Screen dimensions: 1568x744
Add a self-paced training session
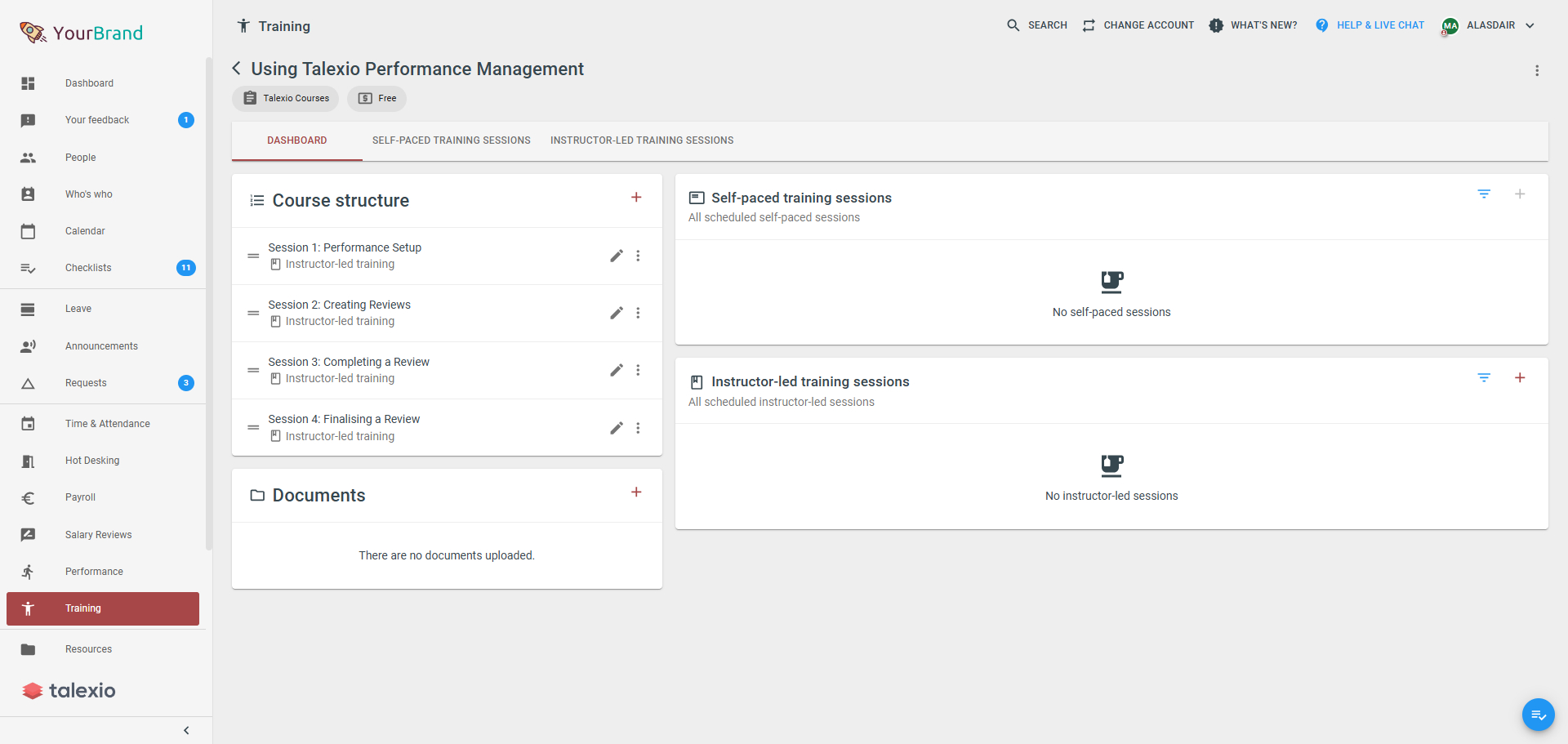tap(1520, 194)
